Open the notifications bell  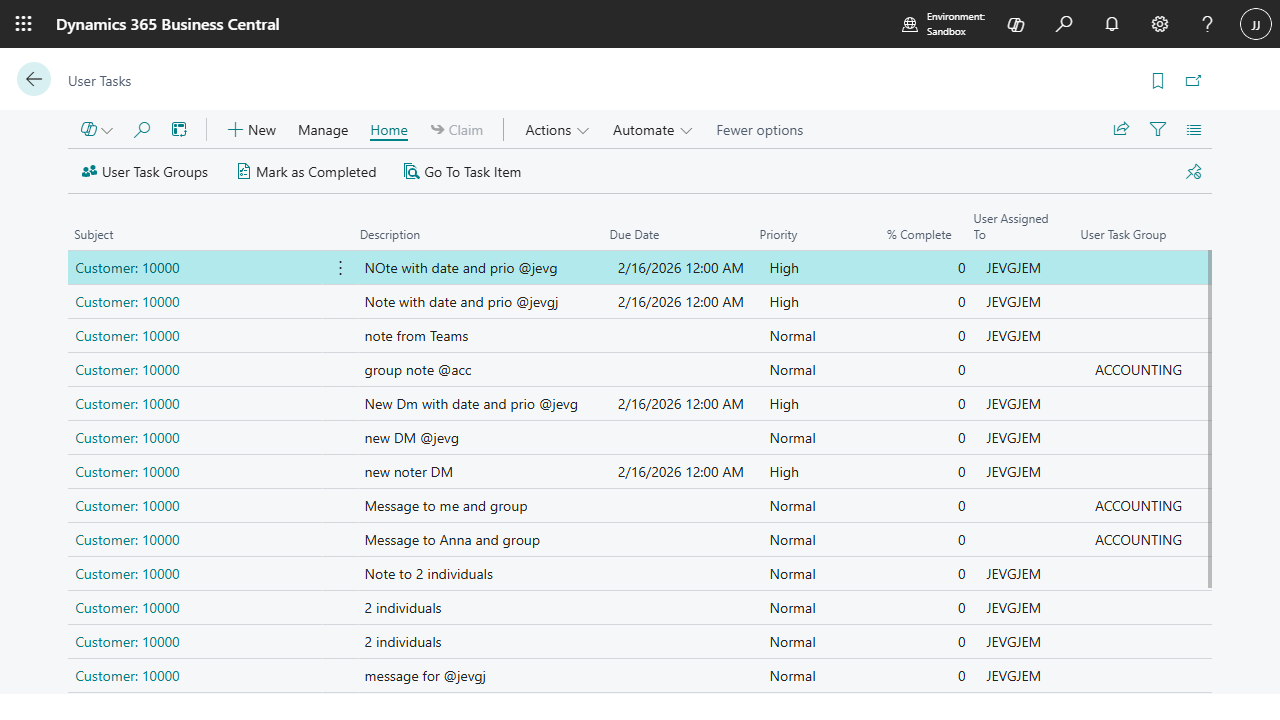click(x=1112, y=24)
